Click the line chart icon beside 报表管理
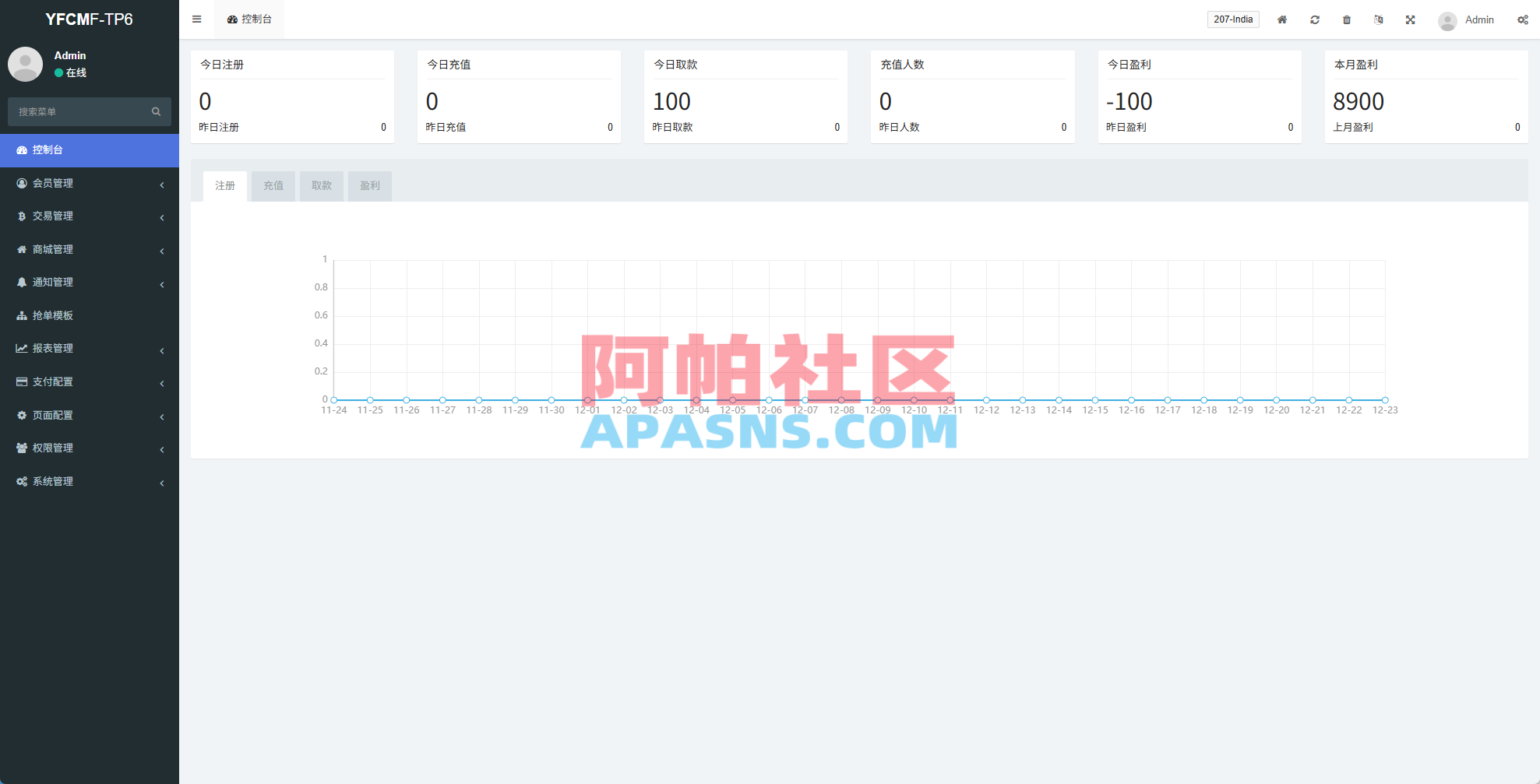The image size is (1540, 784). click(x=22, y=349)
